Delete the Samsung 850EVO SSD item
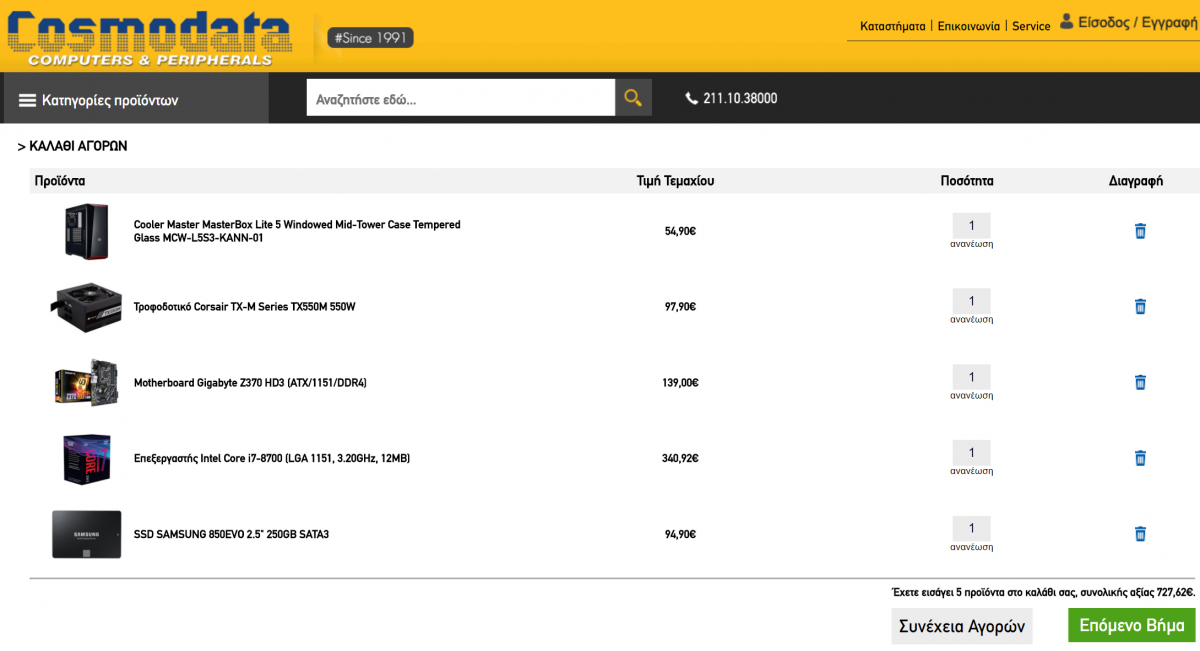Viewport: 1200px width, 651px height. point(1139,534)
